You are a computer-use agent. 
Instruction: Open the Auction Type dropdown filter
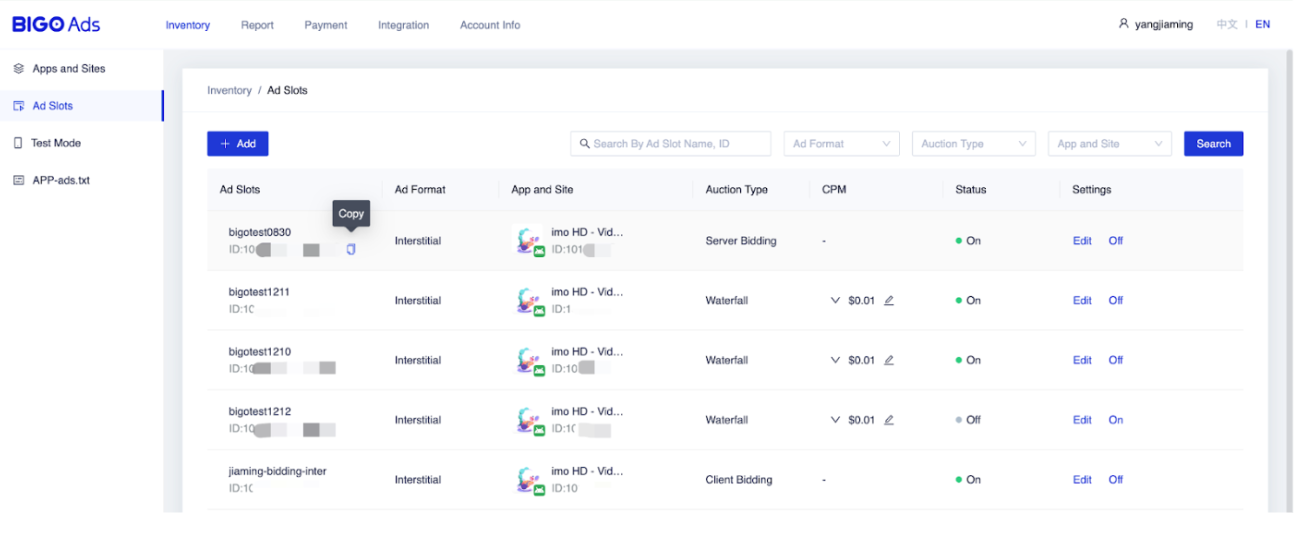[973, 144]
